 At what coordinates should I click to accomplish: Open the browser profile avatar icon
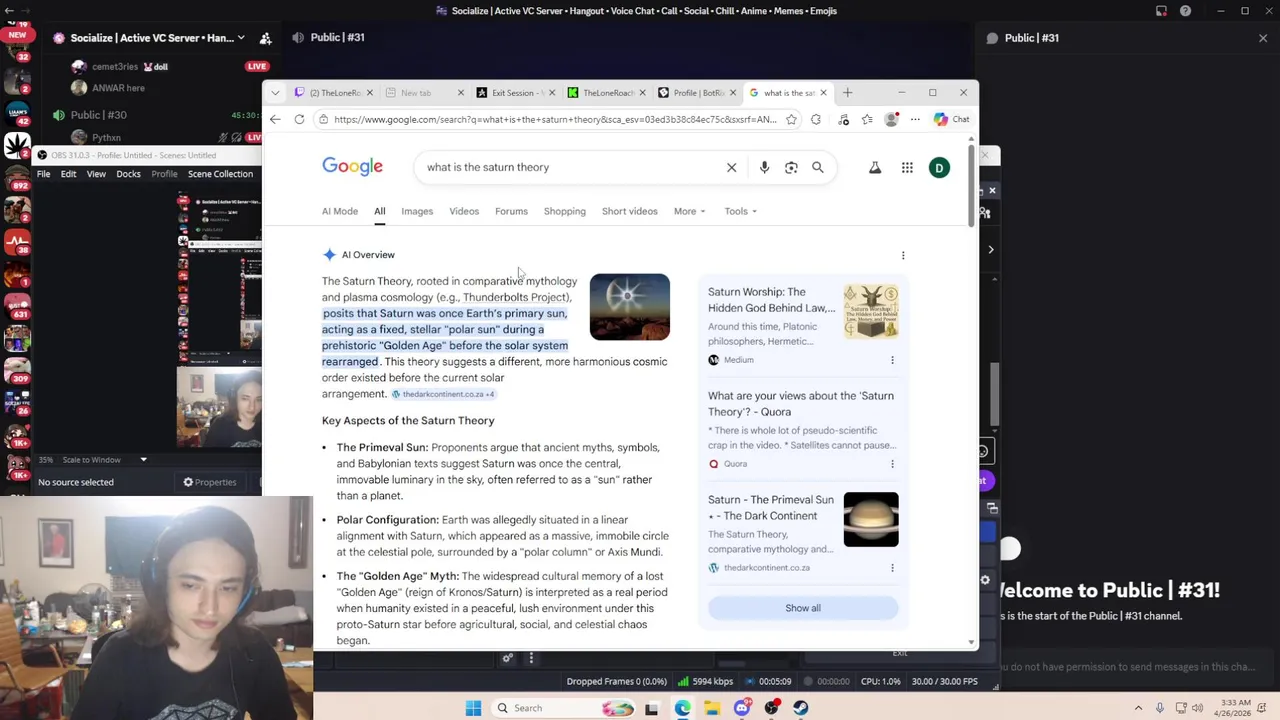coord(891,119)
